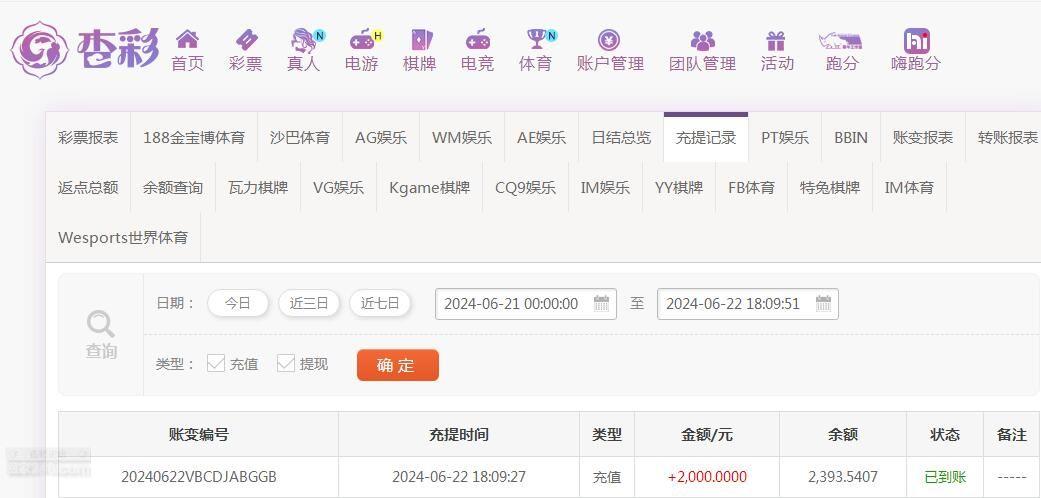Switch to the AE娱乐 tab
Screen dimensions: 1041x498
[x=542, y=137]
